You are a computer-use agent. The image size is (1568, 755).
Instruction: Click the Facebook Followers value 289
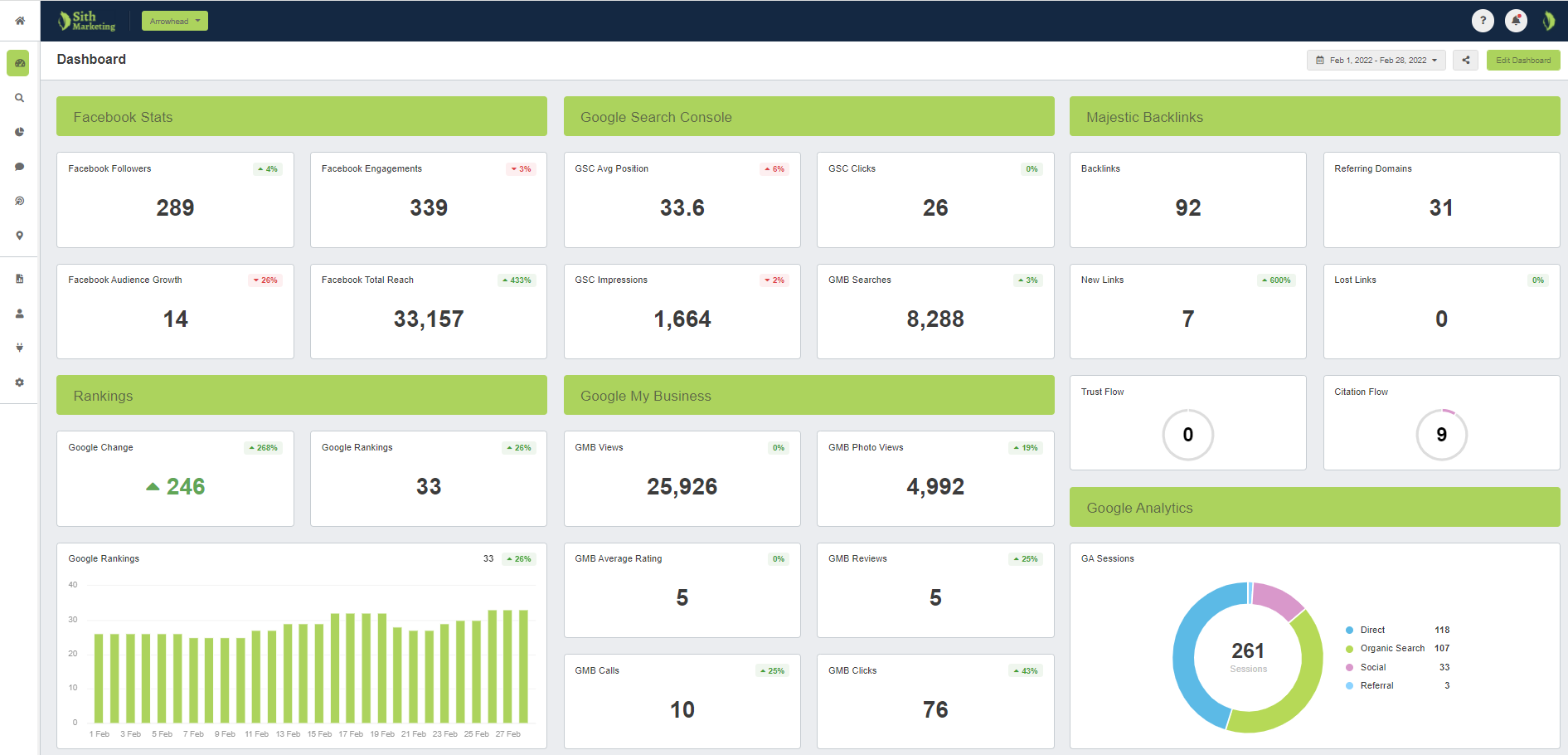(175, 207)
